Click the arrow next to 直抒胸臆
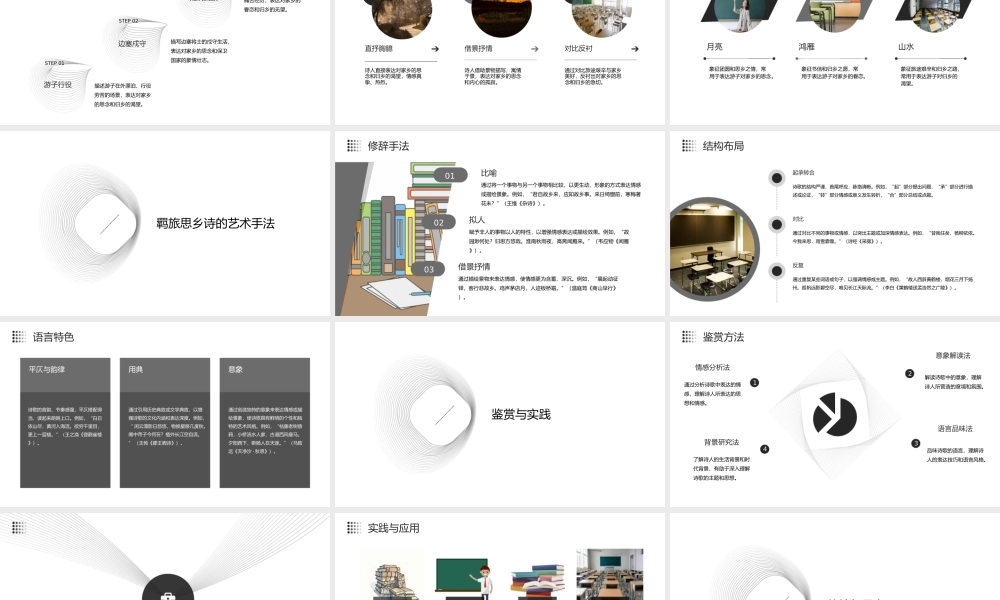Viewport: 1000px width, 600px height. [435, 48]
